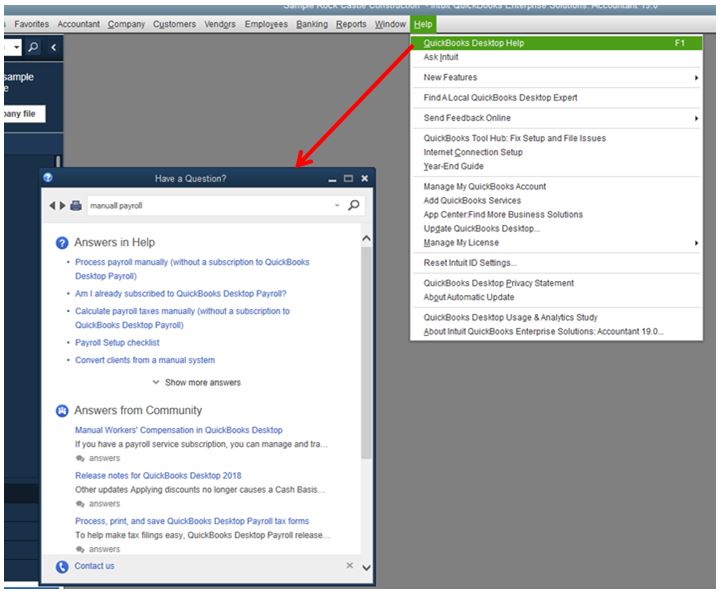The image size is (721, 597).
Task: Select Update QuickBooks Desktop
Action: 556,229
